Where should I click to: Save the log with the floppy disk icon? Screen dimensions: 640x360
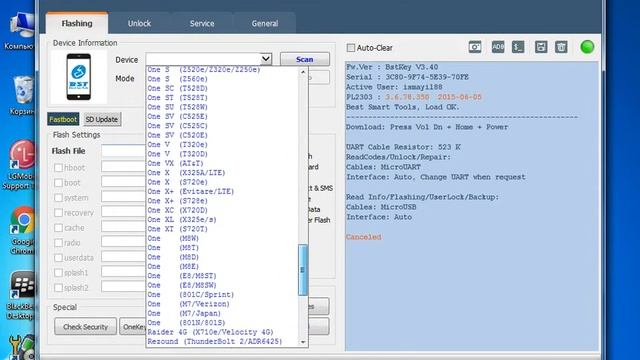click(541, 47)
